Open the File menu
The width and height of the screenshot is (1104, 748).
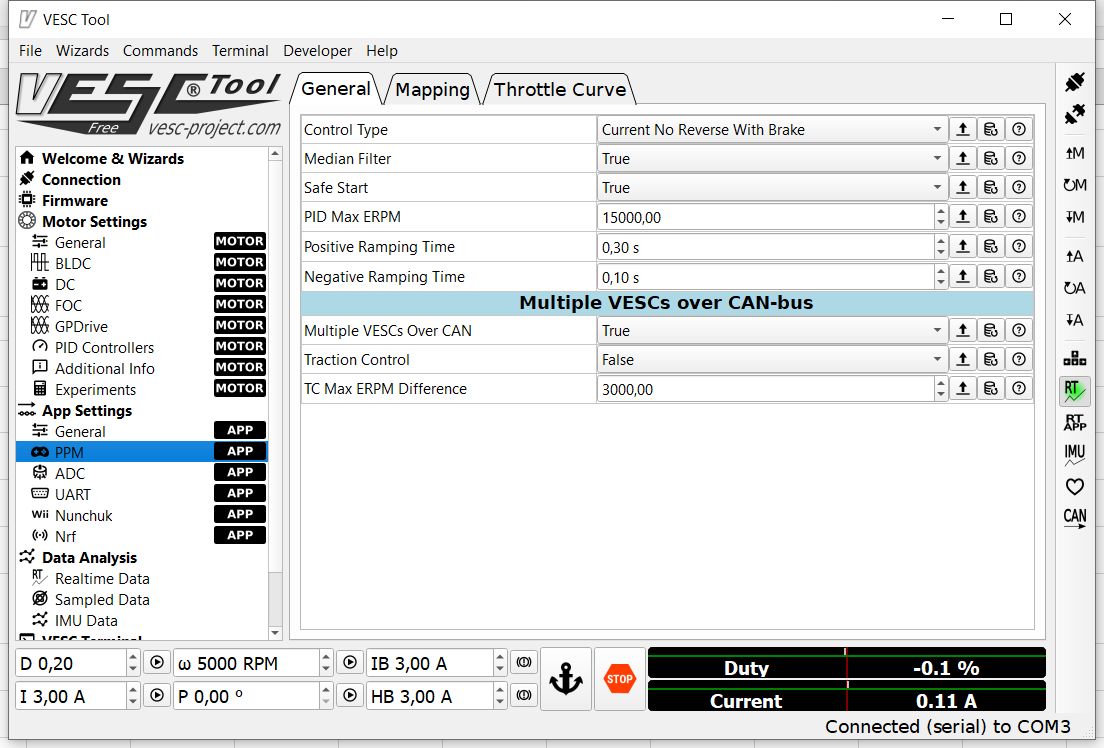tap(30, 51)
